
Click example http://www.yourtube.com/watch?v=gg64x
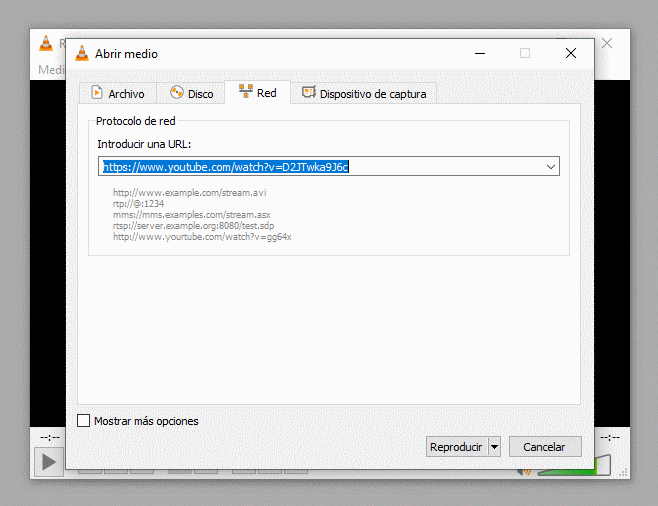click(x=202, y=237)
